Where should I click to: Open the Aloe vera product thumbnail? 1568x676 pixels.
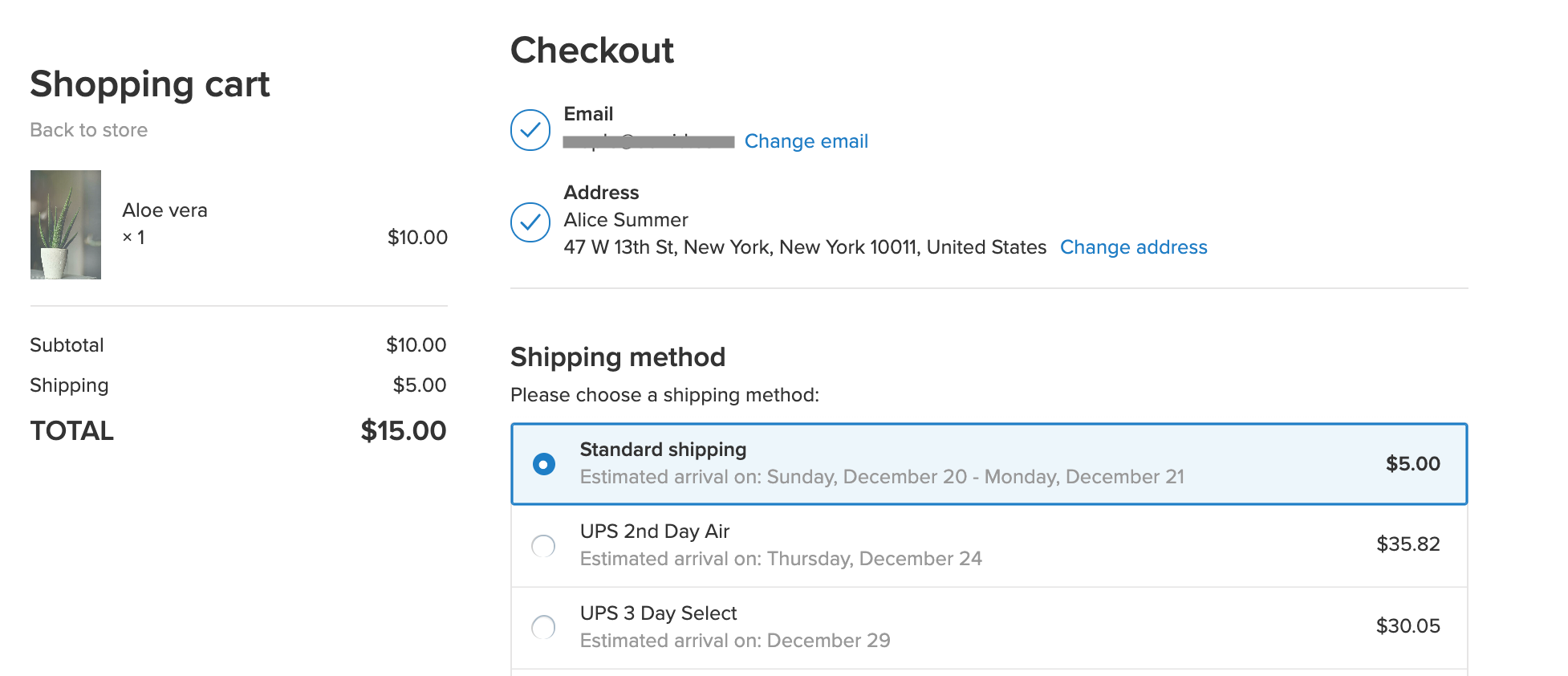[x=66, y=225]
